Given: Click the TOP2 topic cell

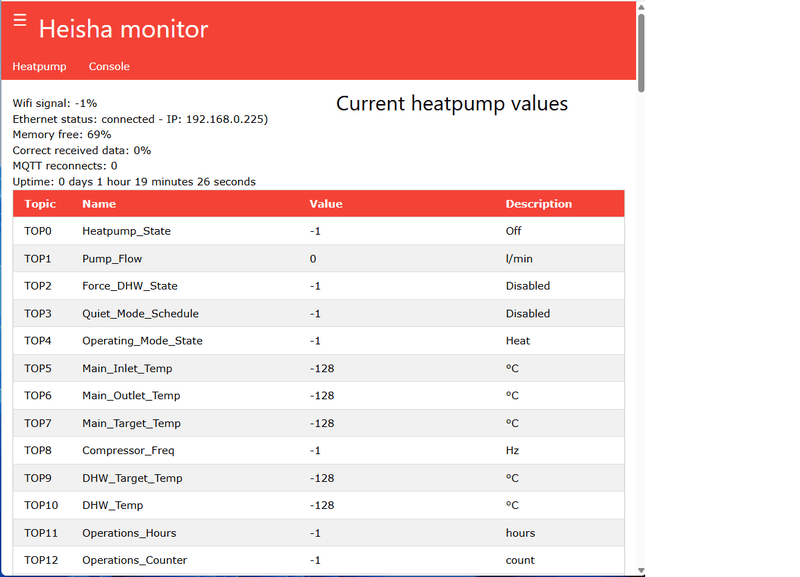Looking at the screenshot, I should click(x=38, y=286).
